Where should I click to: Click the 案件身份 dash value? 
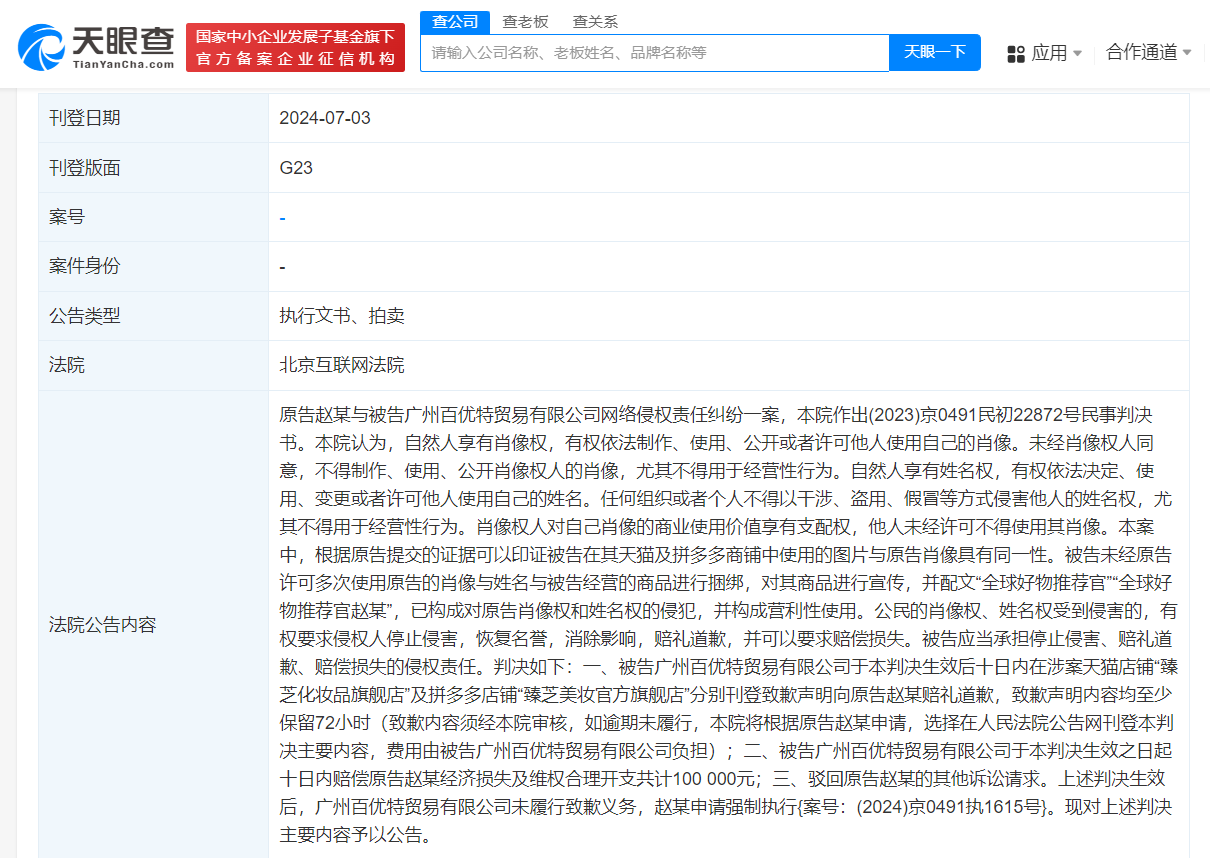(x=283, y=266)
